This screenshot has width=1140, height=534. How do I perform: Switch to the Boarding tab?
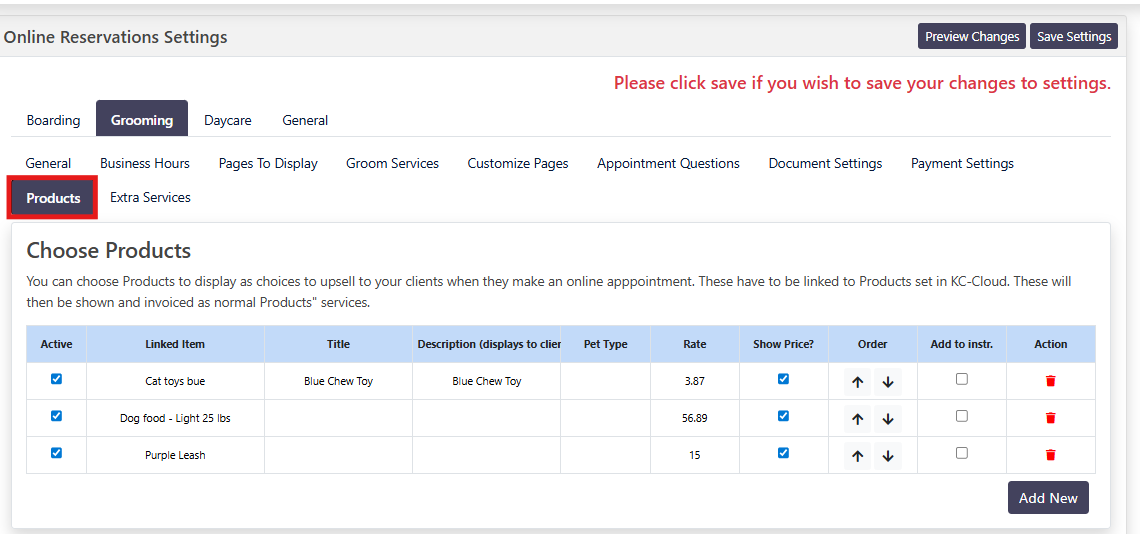tap(53, 120)
